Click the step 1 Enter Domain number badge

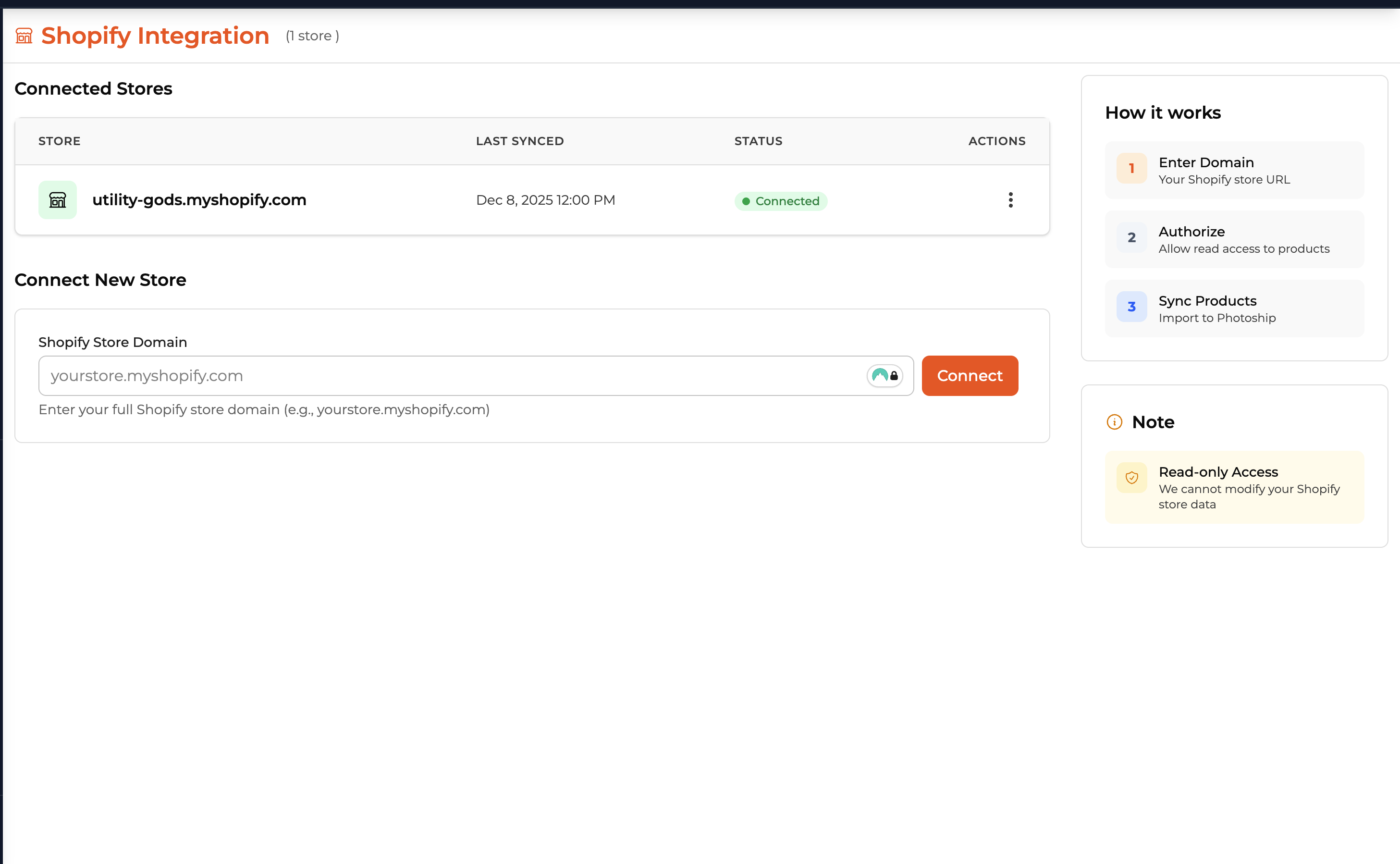coord(1131,168)
